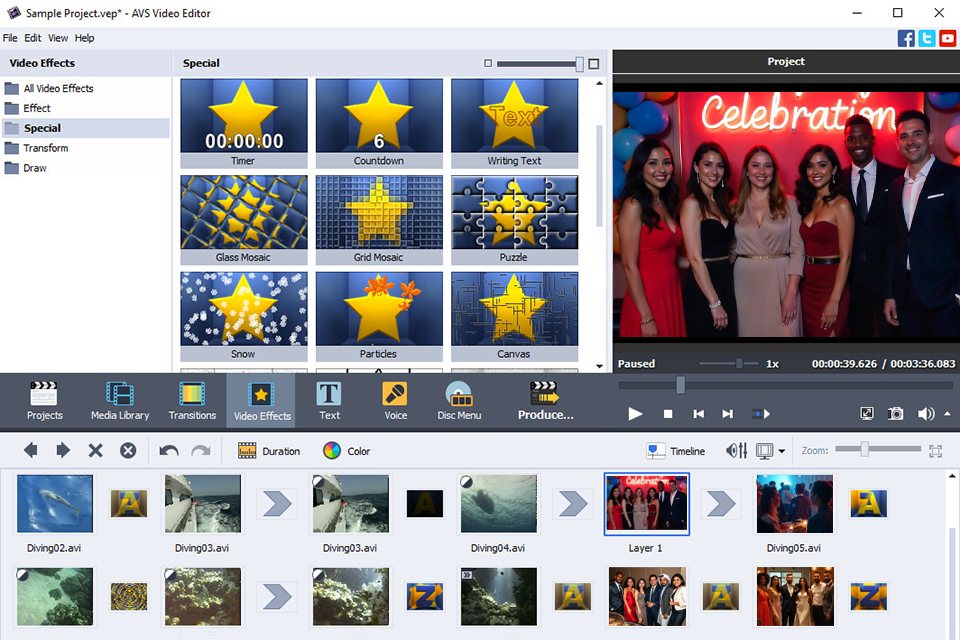Mute the preview volume speaker

926,414
